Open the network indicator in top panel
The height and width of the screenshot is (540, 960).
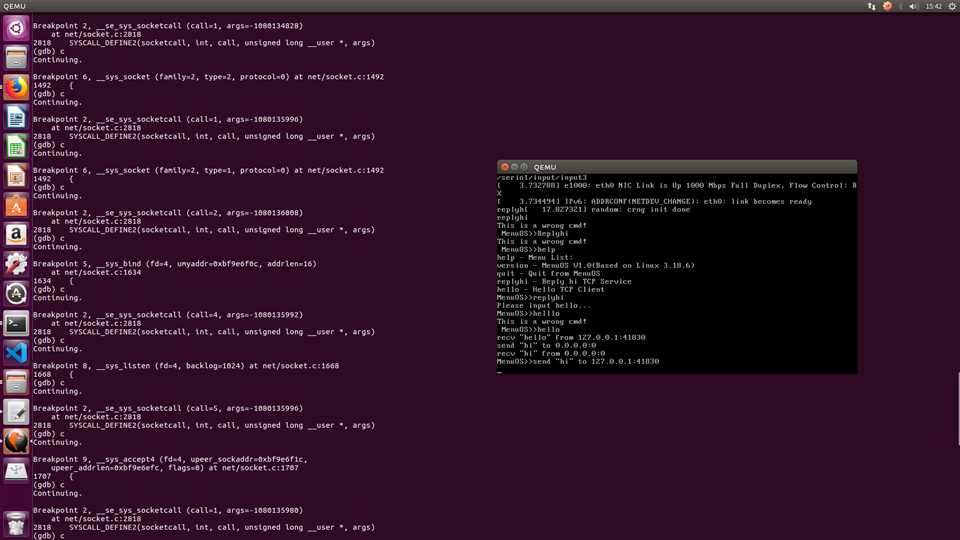pyautogui.click(x=871, y=6)
